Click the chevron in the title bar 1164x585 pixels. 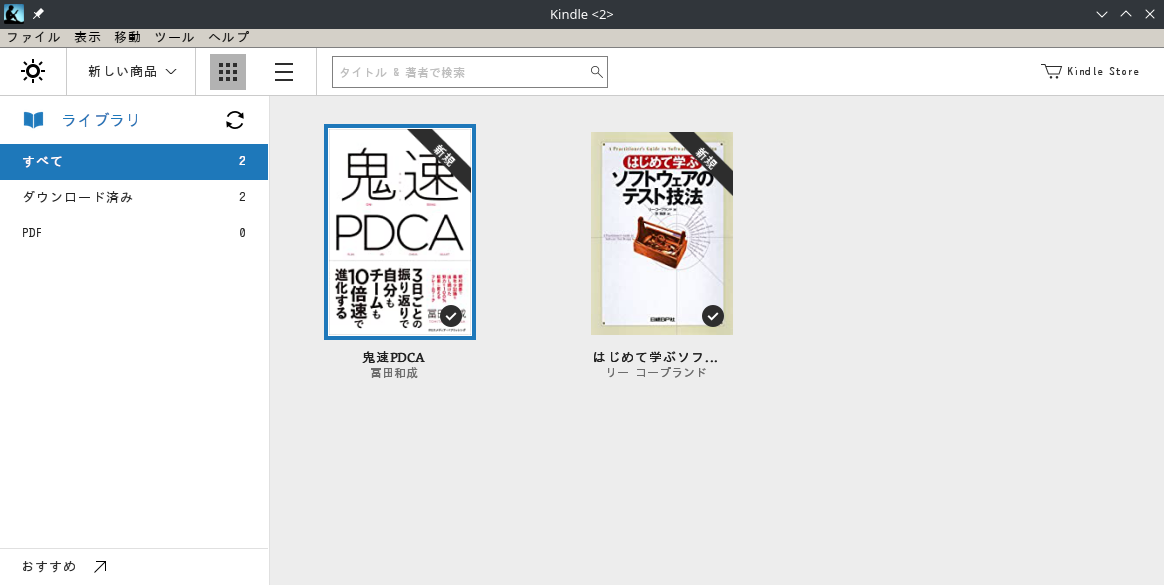(1101, 14)
